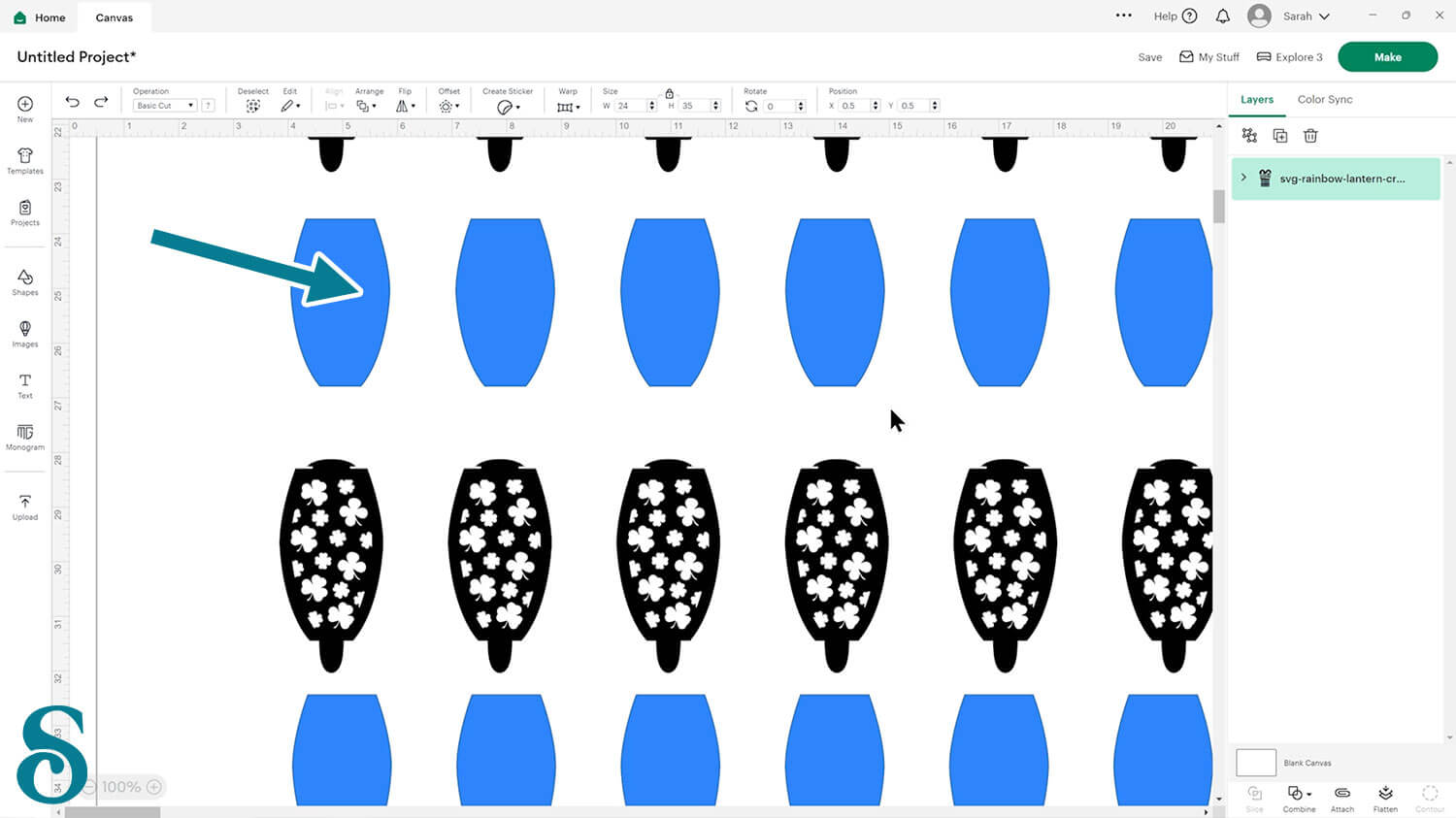Click the height size field
This screenshot has height=818, width=1456.
695,106
